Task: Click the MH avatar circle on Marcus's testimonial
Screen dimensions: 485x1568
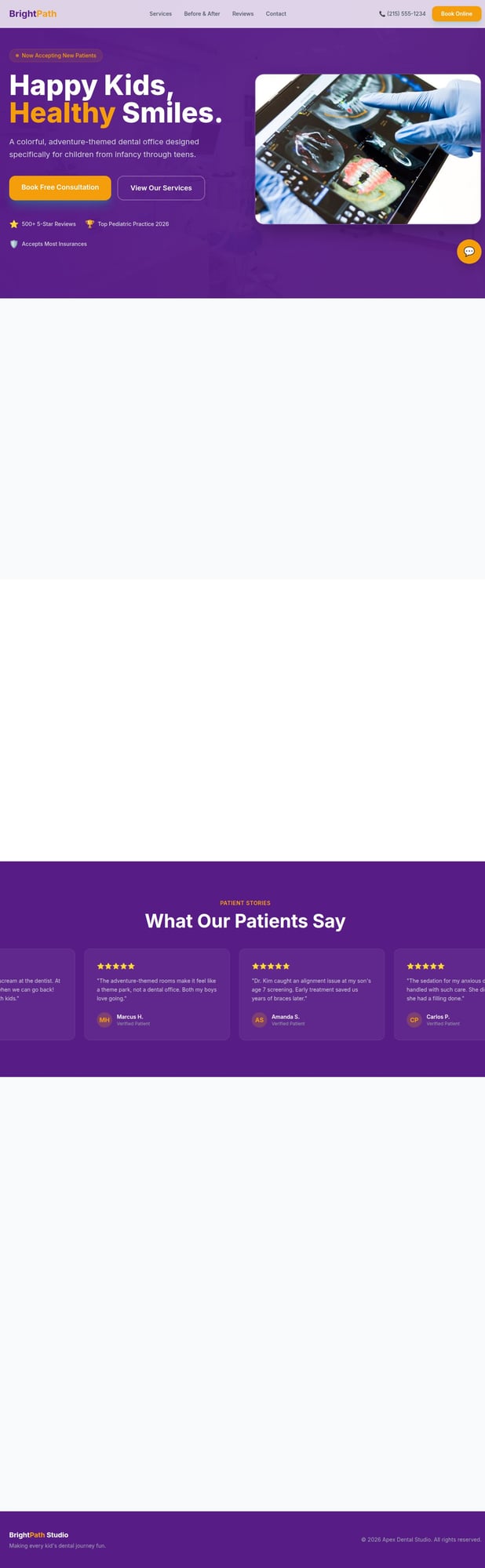Action: (104, 1020)
